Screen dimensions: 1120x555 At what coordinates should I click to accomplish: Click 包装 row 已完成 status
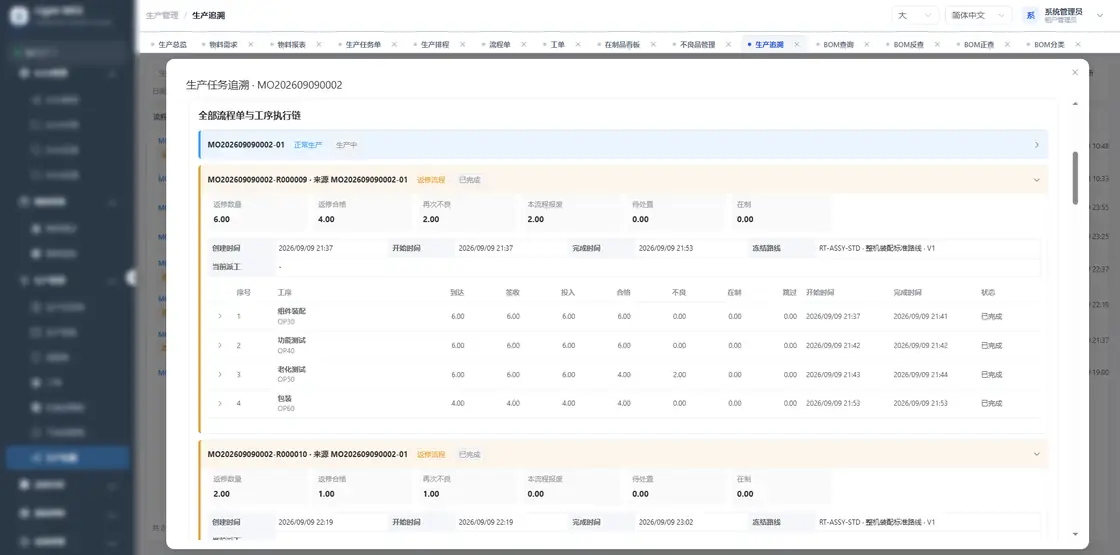tap(991, 404)
